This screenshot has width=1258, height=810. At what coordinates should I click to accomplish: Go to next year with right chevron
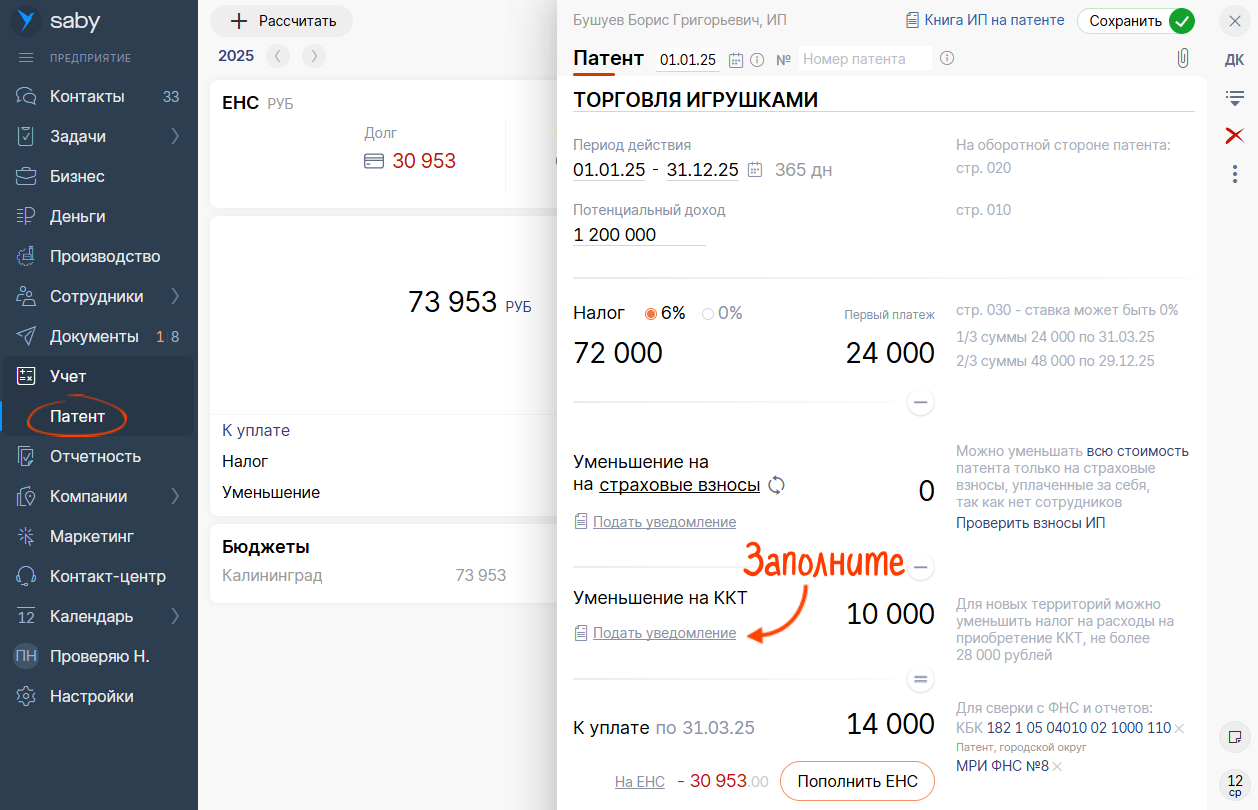(x=314, y=56)
